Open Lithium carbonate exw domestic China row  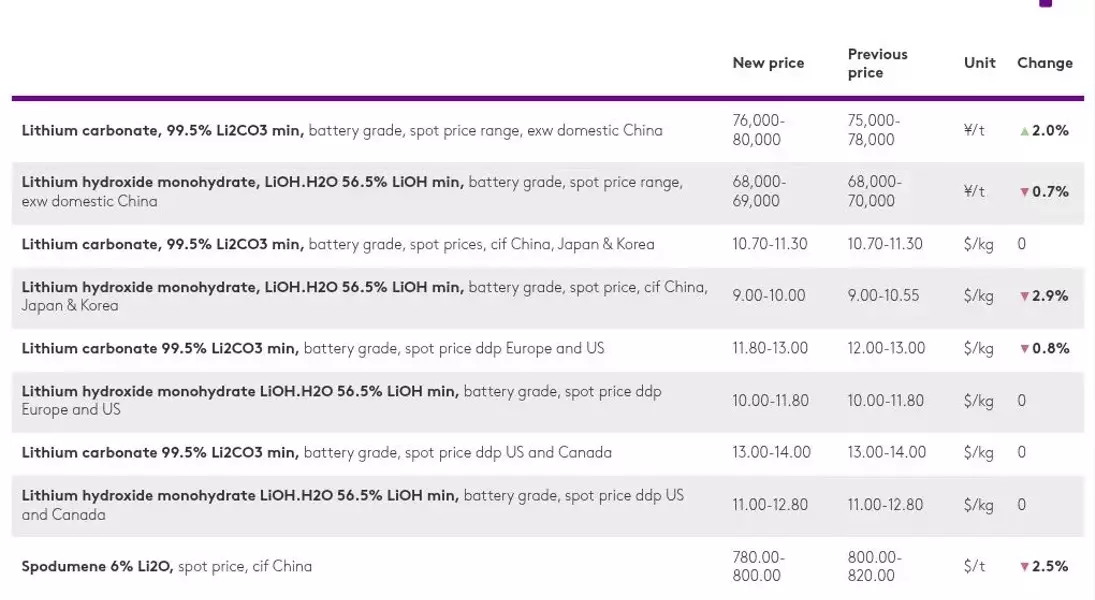[548, 131]
